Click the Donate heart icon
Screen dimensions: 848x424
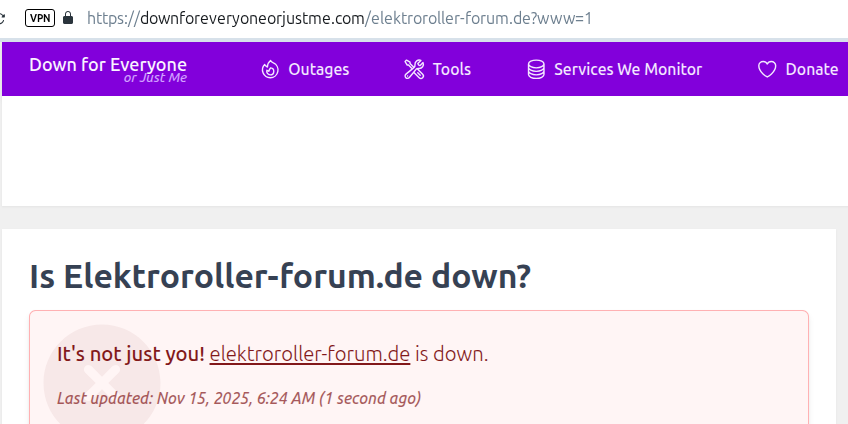coord(767,69)
